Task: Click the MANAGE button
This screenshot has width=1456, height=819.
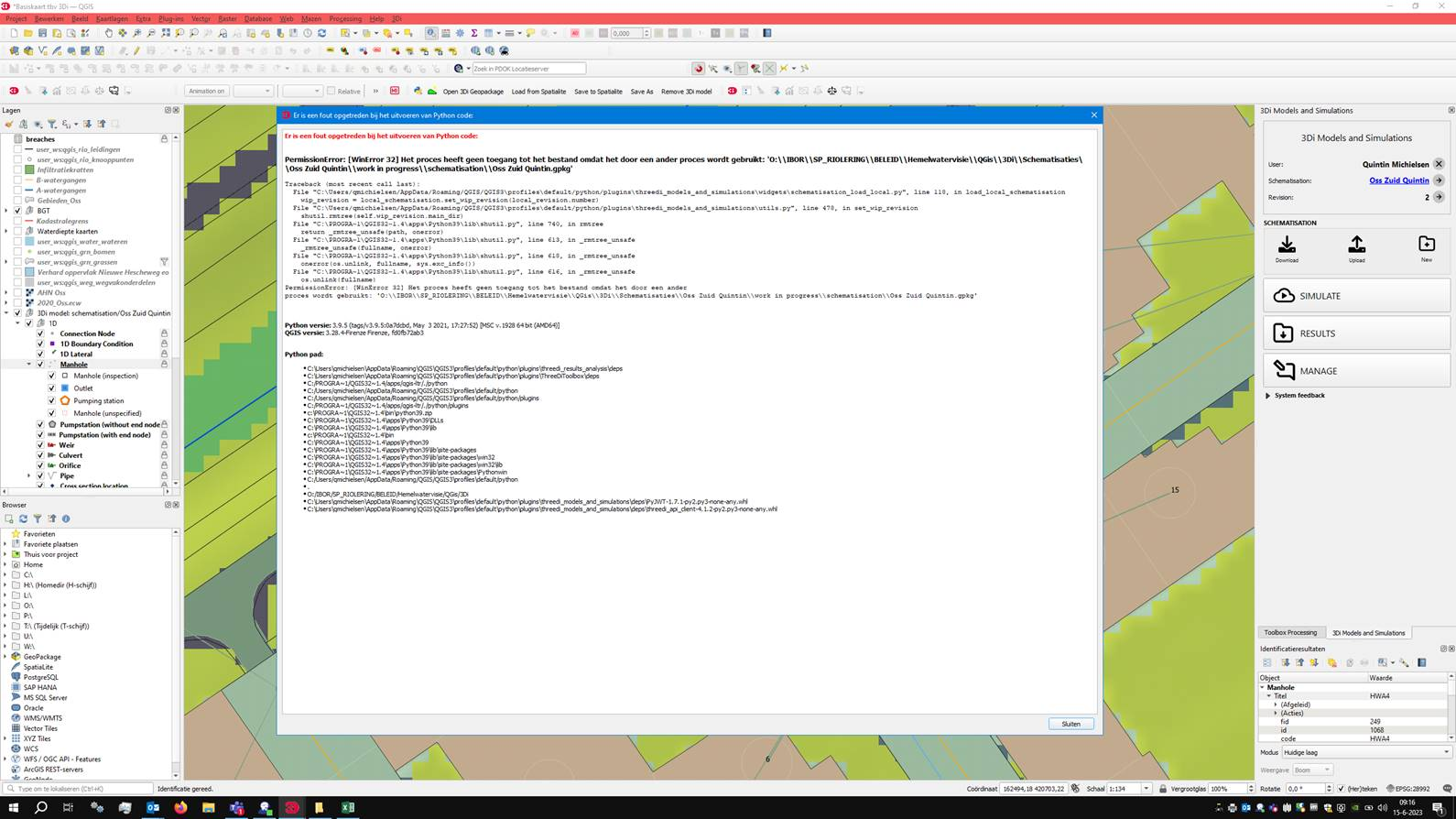Action: [1356, 371]
